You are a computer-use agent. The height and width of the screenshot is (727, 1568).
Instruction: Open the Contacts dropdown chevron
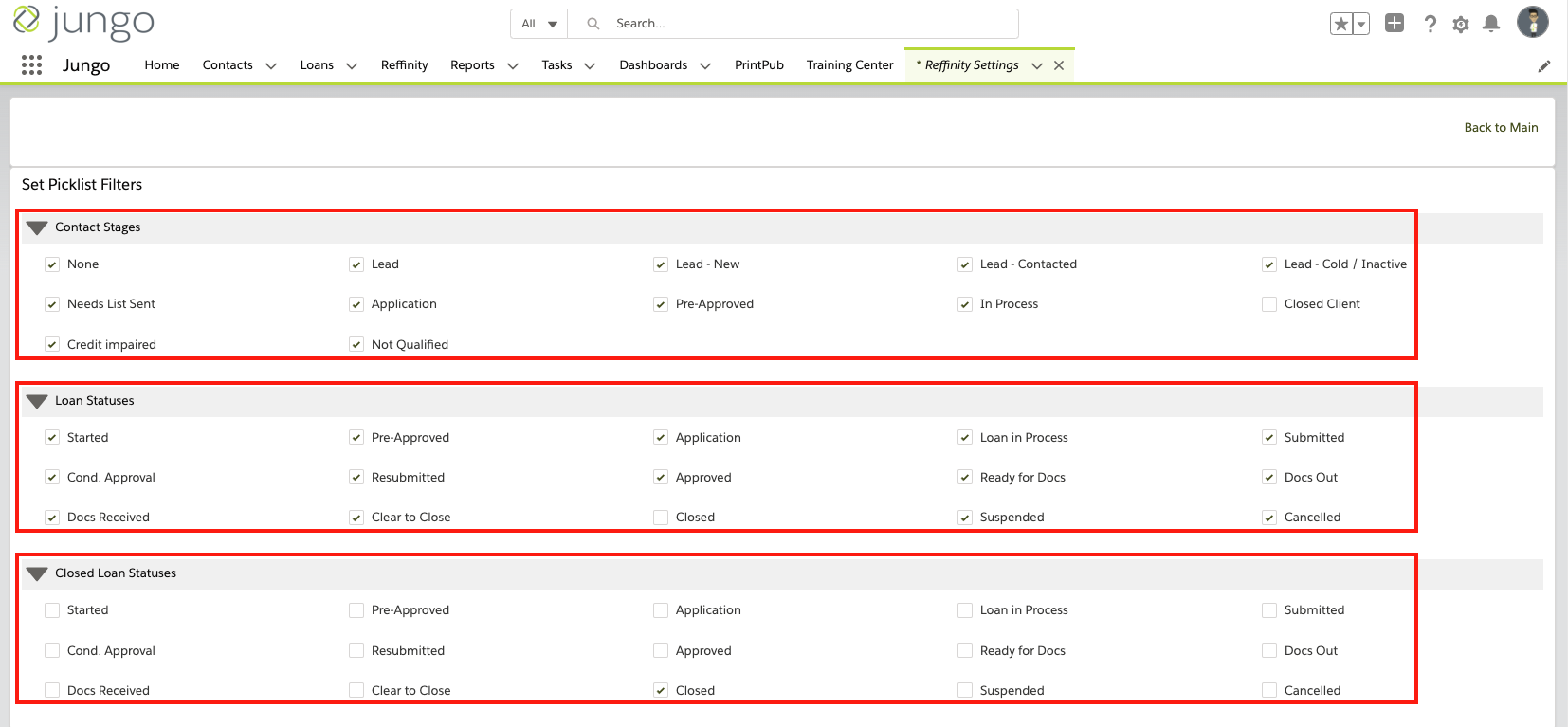click(x=271, y=65)
